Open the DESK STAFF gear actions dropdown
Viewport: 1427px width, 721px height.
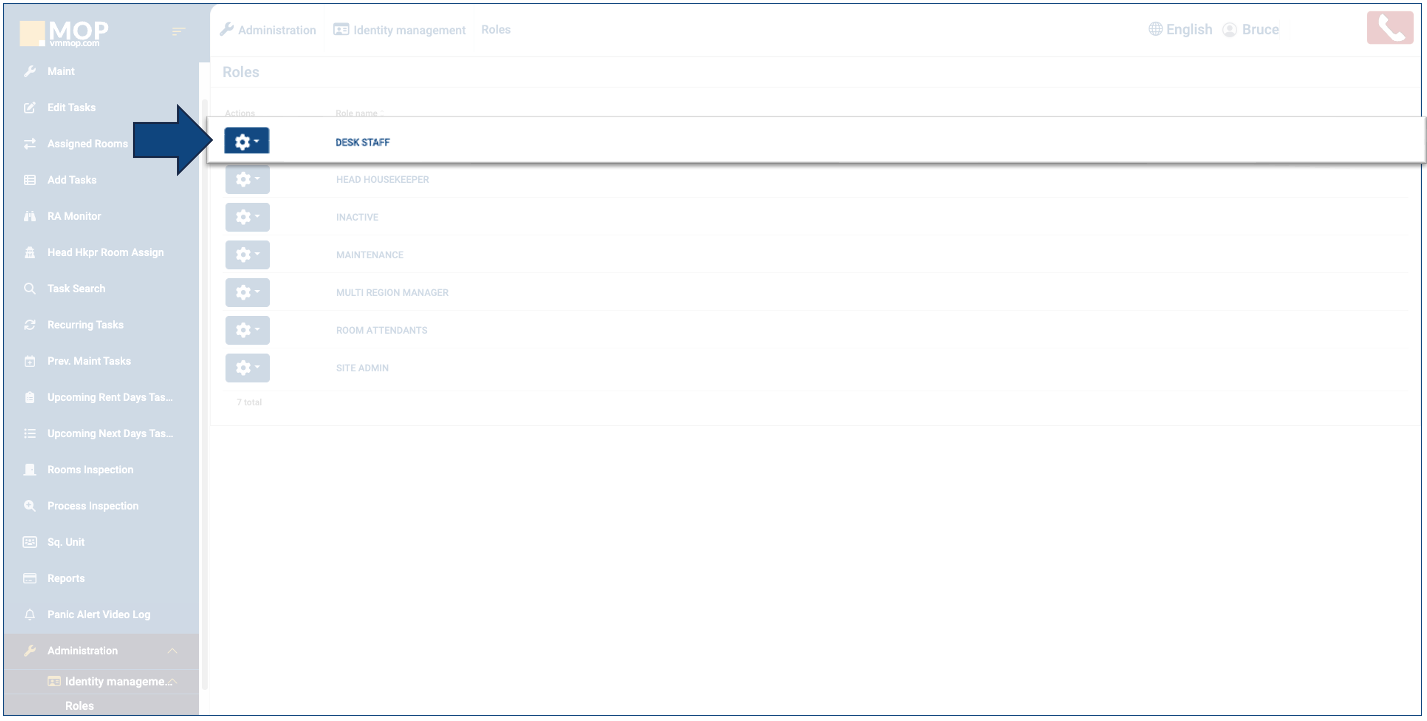point(246,142)
